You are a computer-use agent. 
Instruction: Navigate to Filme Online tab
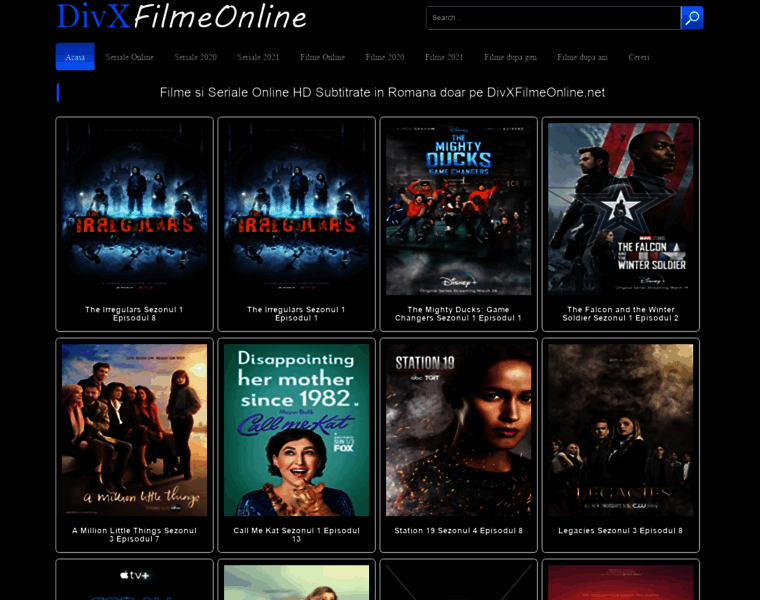coord(322,57)
